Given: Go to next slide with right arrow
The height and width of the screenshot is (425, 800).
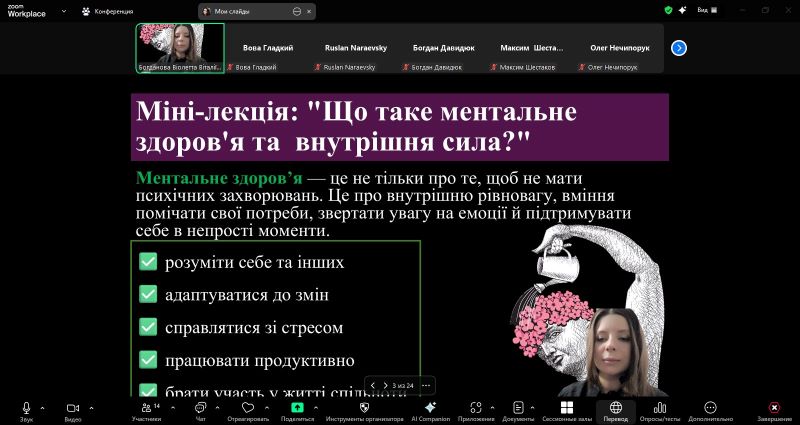Looking at the screenshot, I should (385, 385).
